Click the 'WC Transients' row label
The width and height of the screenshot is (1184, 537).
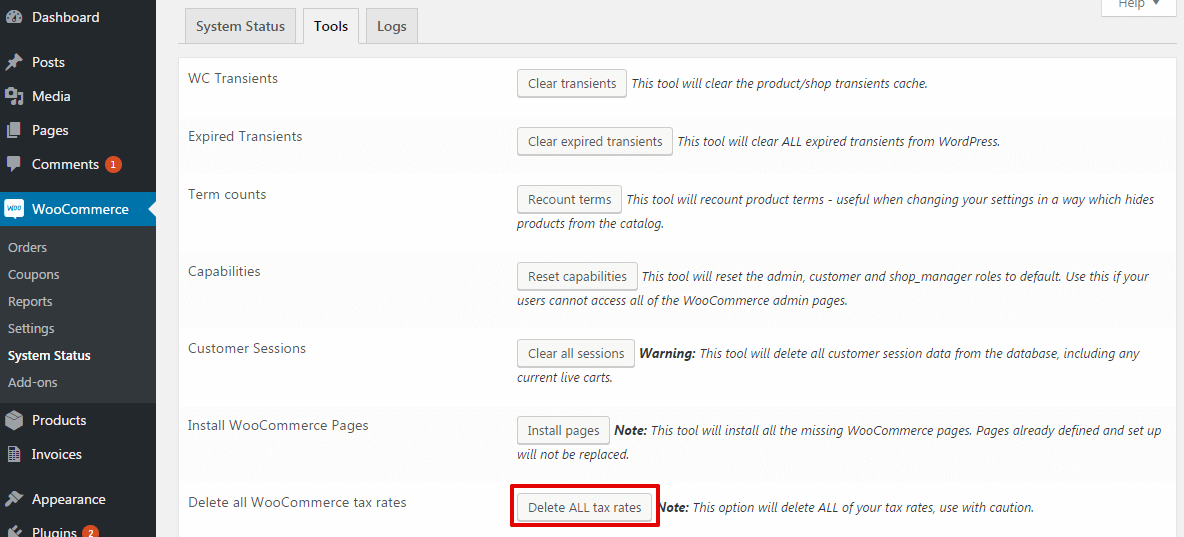233,78
